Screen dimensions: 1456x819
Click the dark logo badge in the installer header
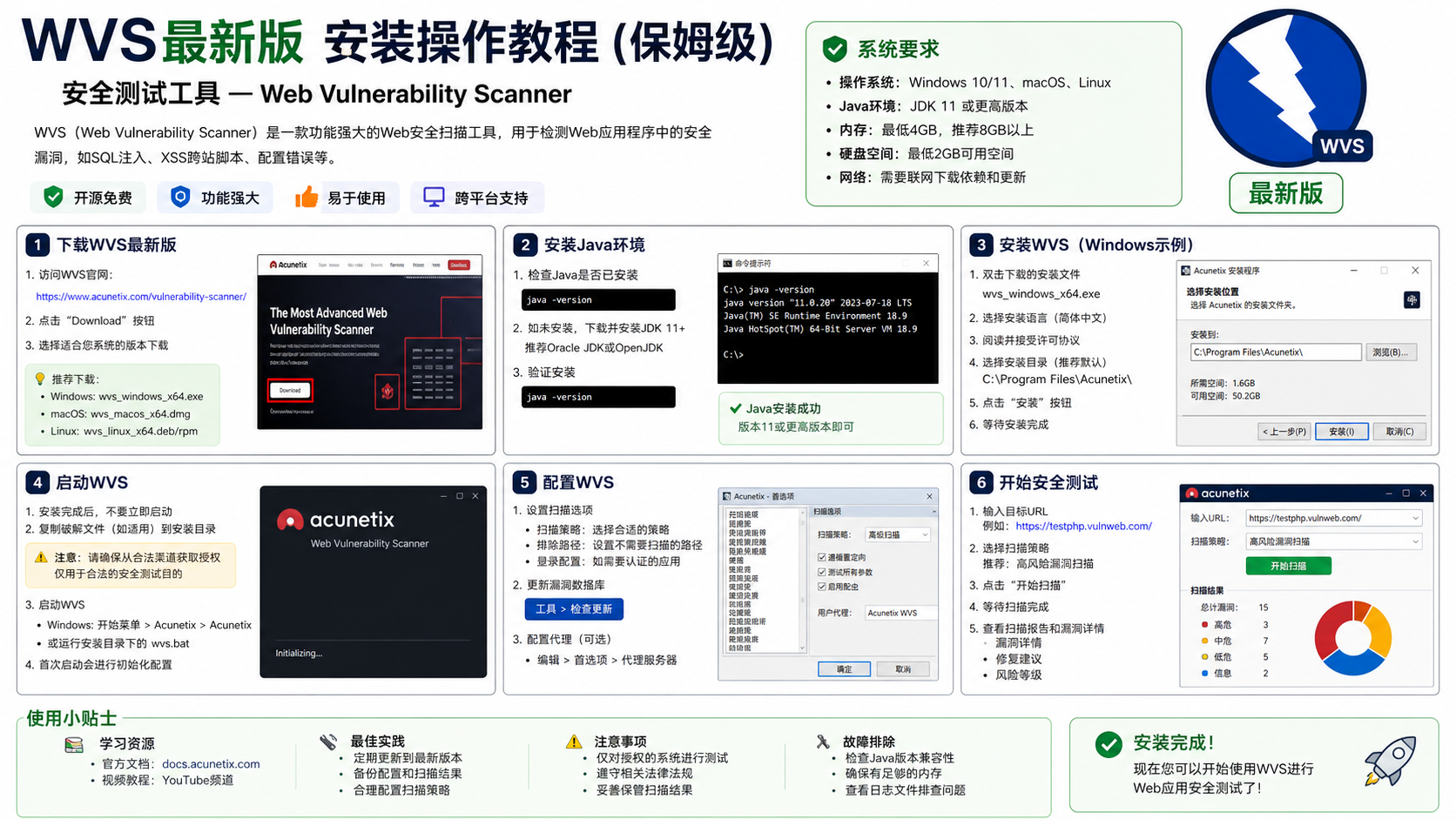(x=1412, y=299)
